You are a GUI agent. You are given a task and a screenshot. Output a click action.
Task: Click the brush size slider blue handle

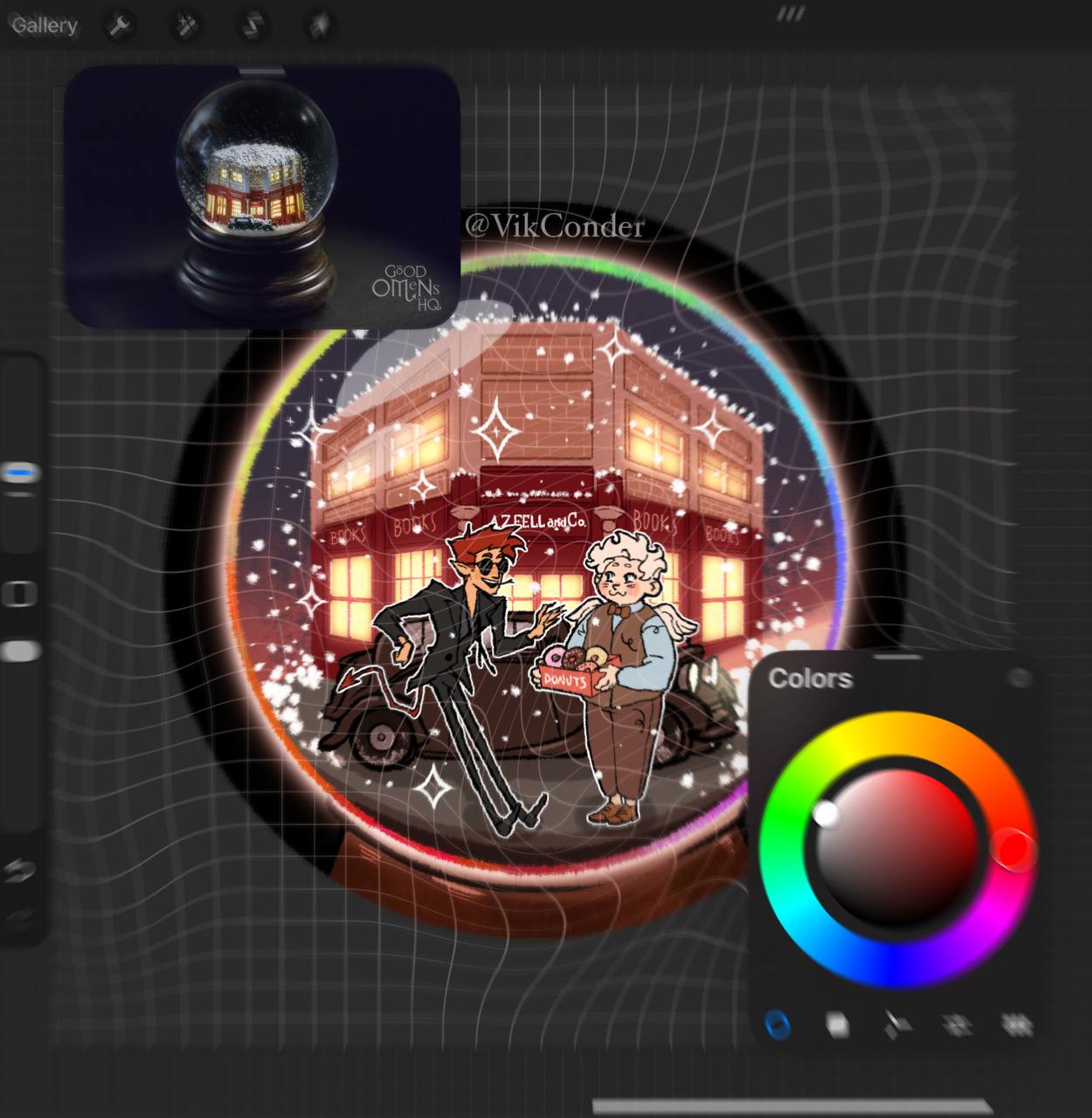pos(20,473)
